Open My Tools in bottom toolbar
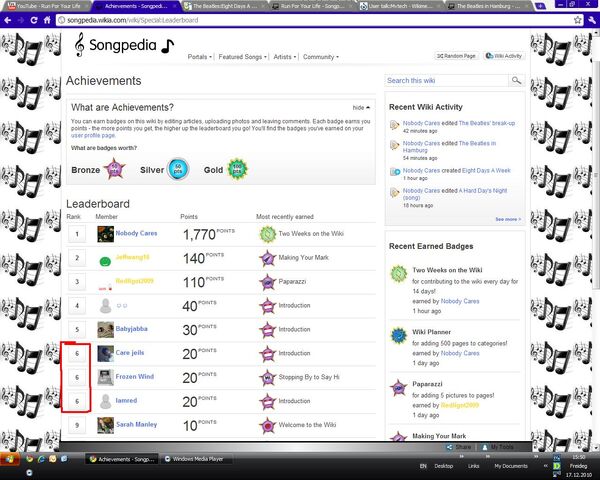 click(497, 447)
